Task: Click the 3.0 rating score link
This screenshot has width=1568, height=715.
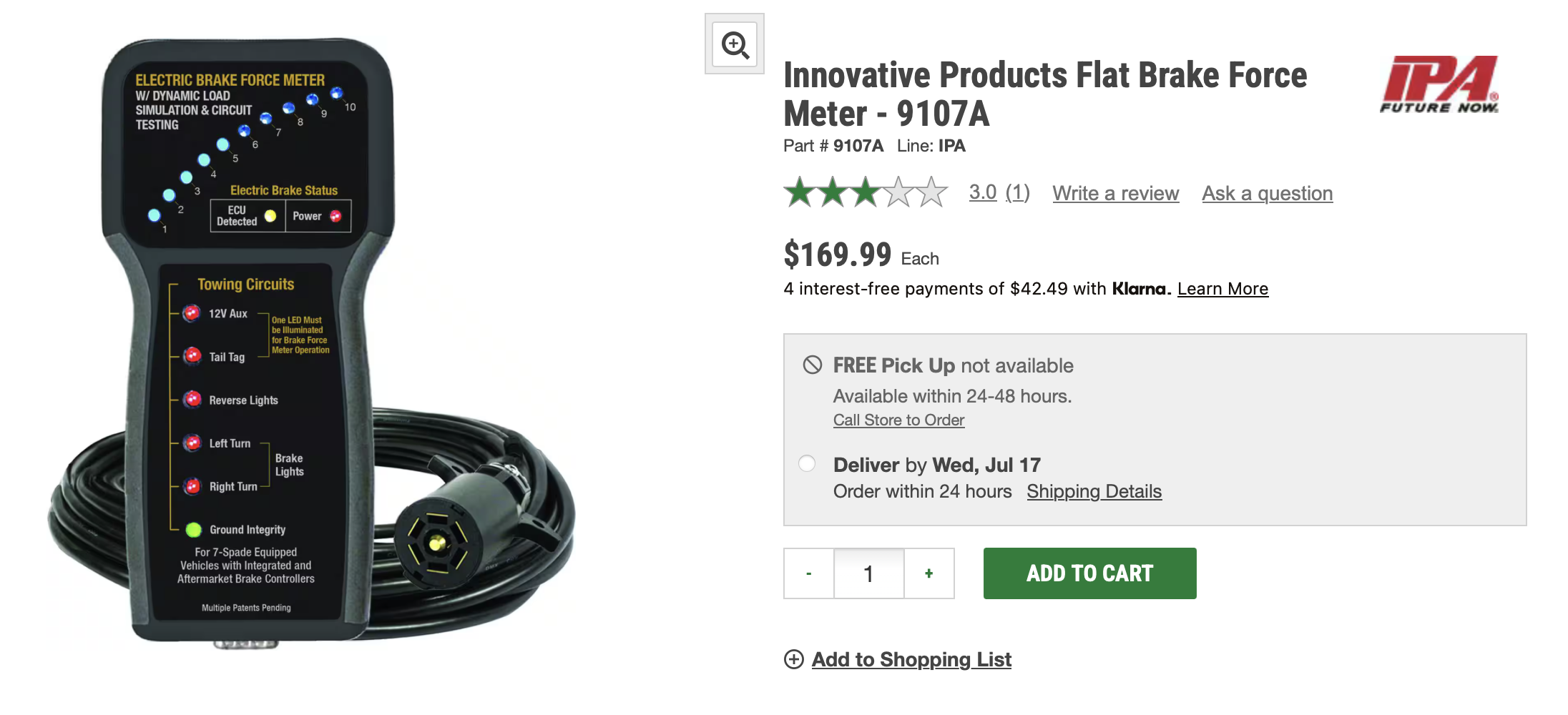Action: point(983,192)
